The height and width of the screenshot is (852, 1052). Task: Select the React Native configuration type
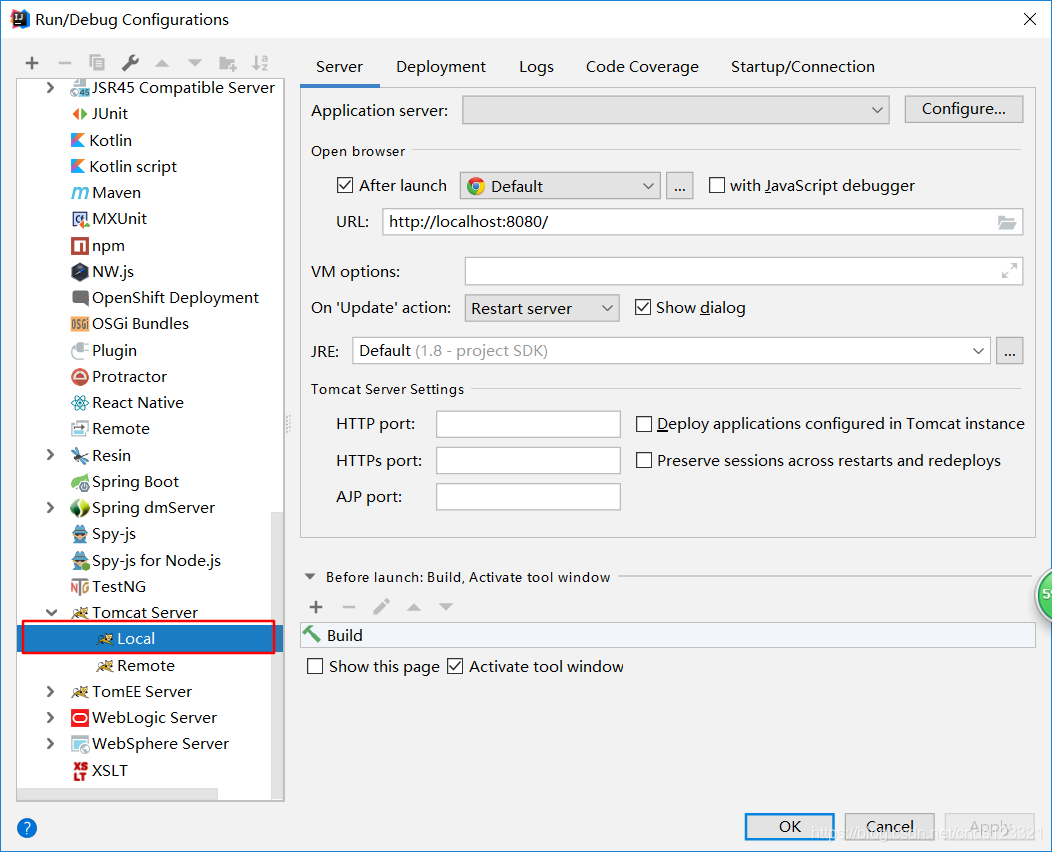[127, 403]
